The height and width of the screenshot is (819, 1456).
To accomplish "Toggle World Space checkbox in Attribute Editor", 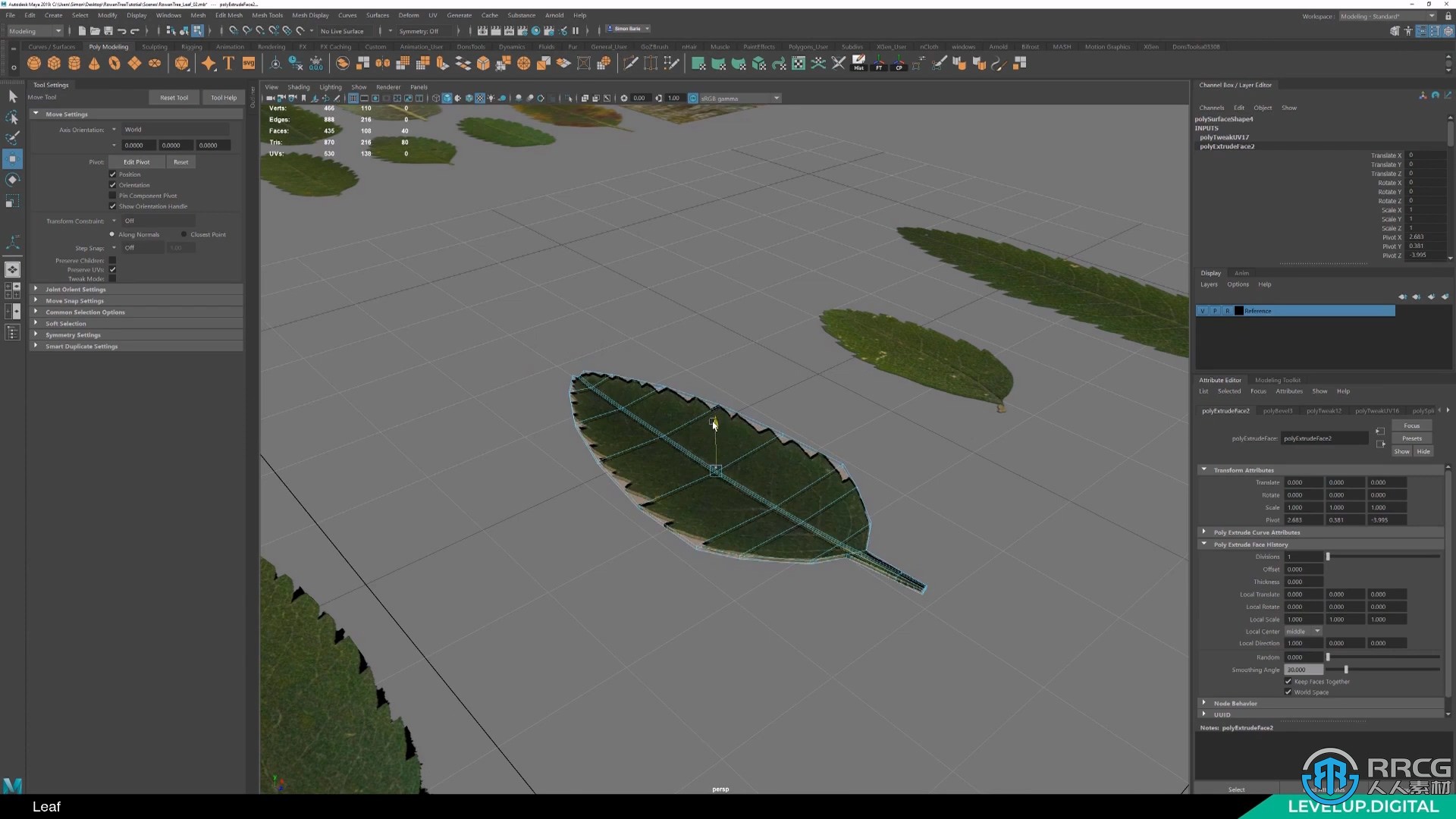I will [1288, 692].
